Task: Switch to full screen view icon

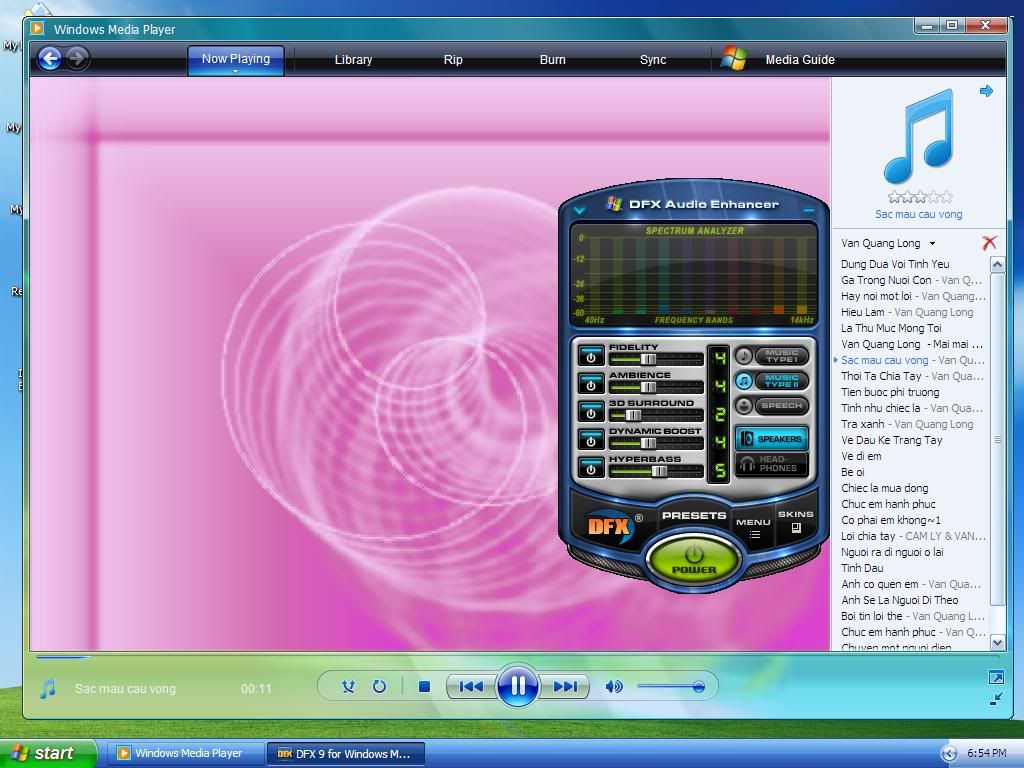Action: (996, 677)
